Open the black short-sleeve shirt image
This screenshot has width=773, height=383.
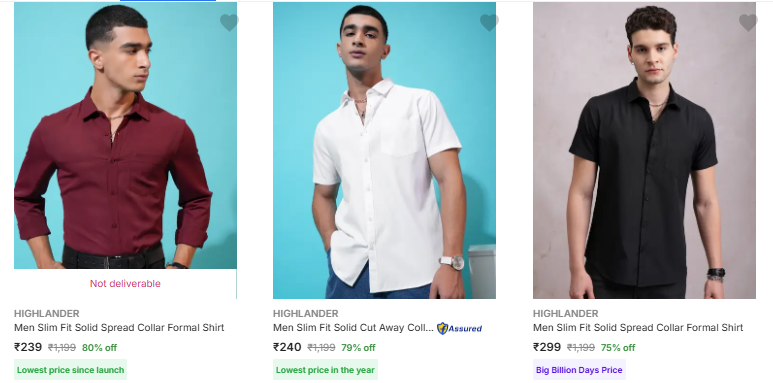[x=644, y=150]
